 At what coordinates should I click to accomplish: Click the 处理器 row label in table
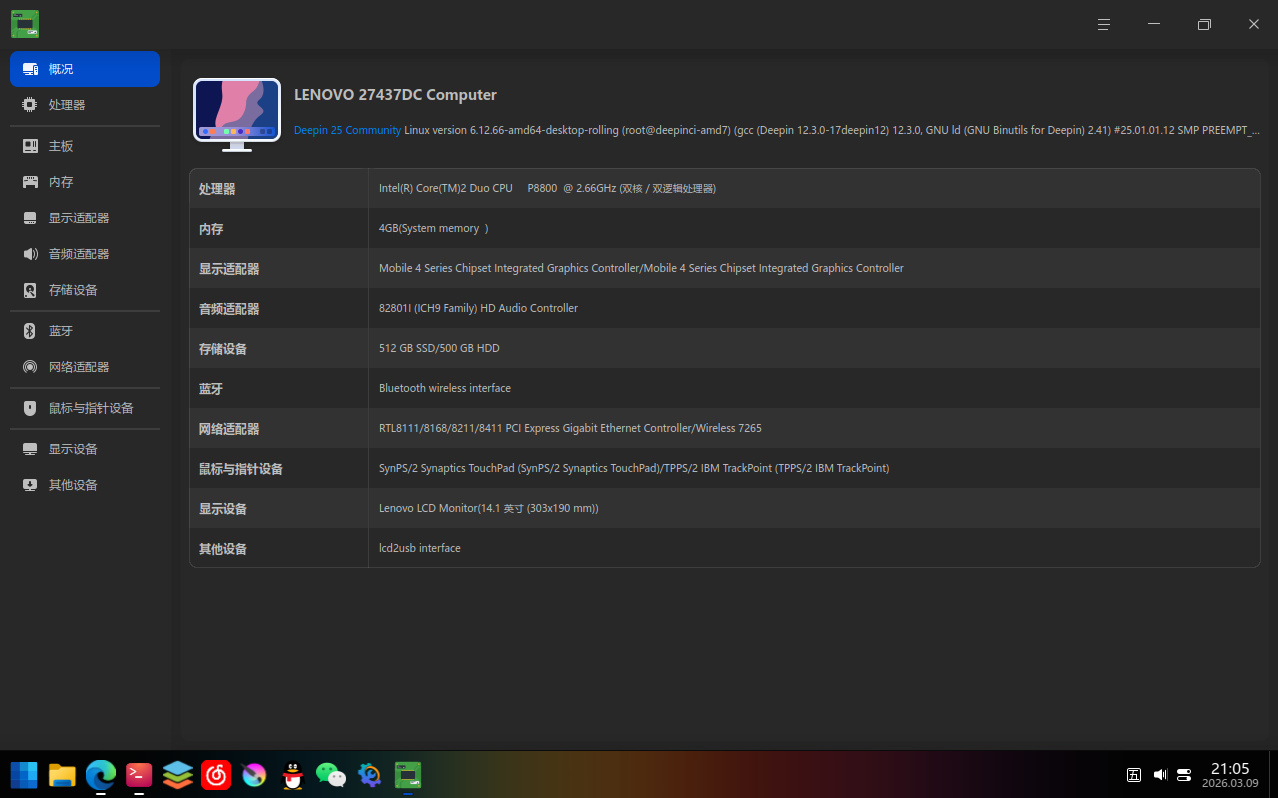coord(217,189)
